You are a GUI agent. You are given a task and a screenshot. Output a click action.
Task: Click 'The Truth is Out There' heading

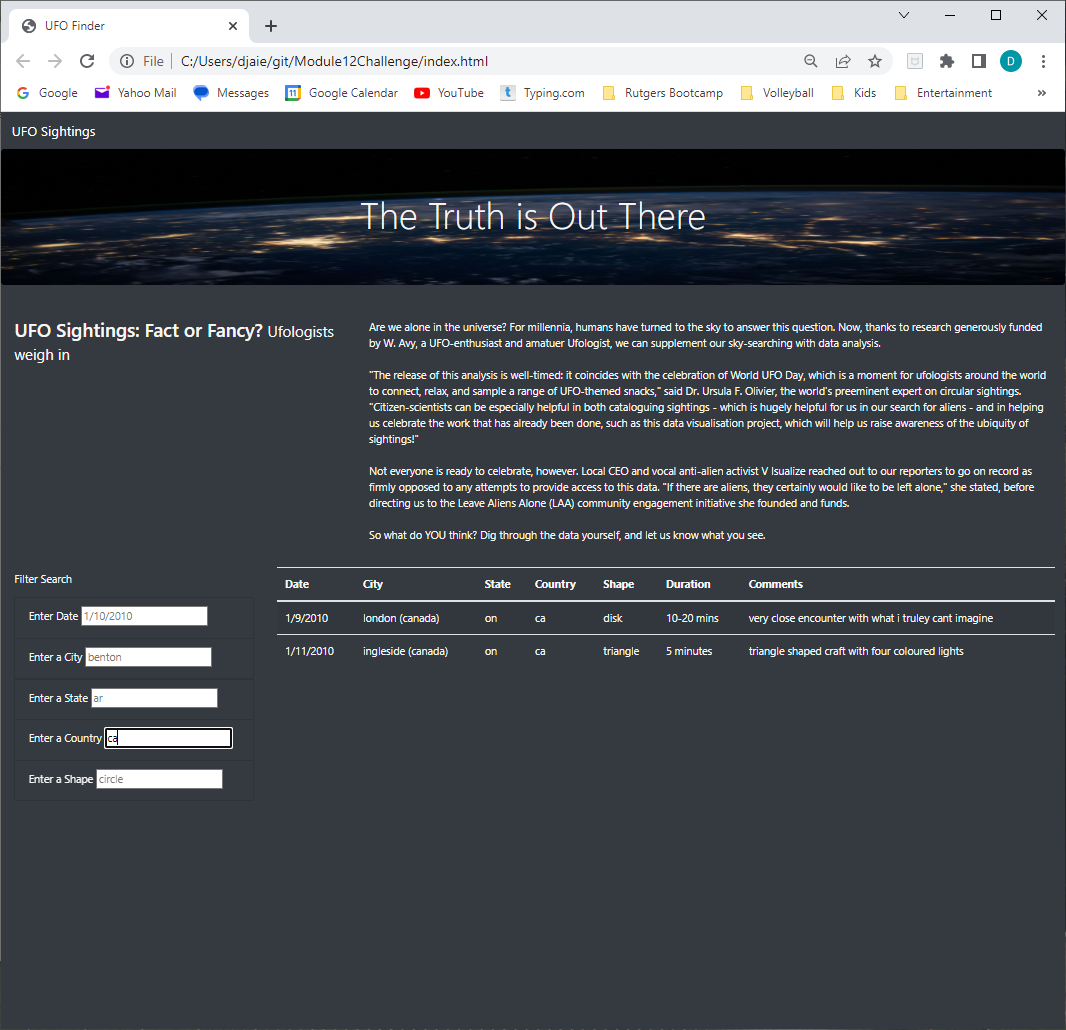(x=532, y=217)
